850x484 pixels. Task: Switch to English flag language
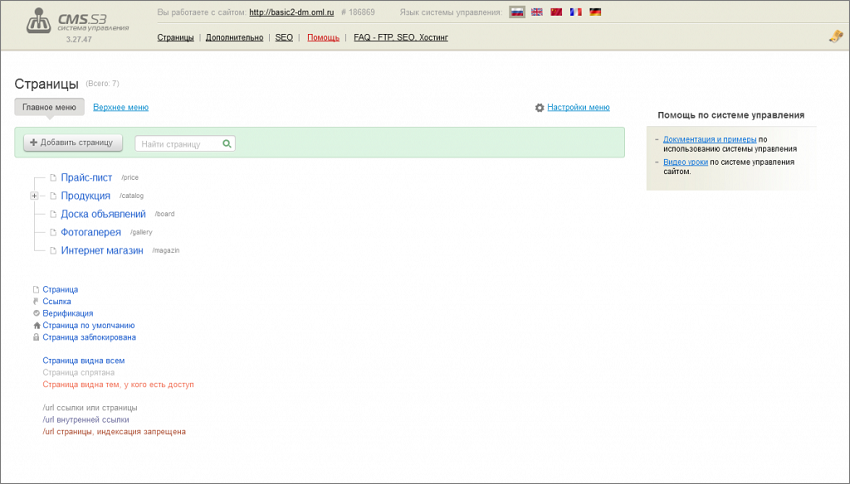537,12
